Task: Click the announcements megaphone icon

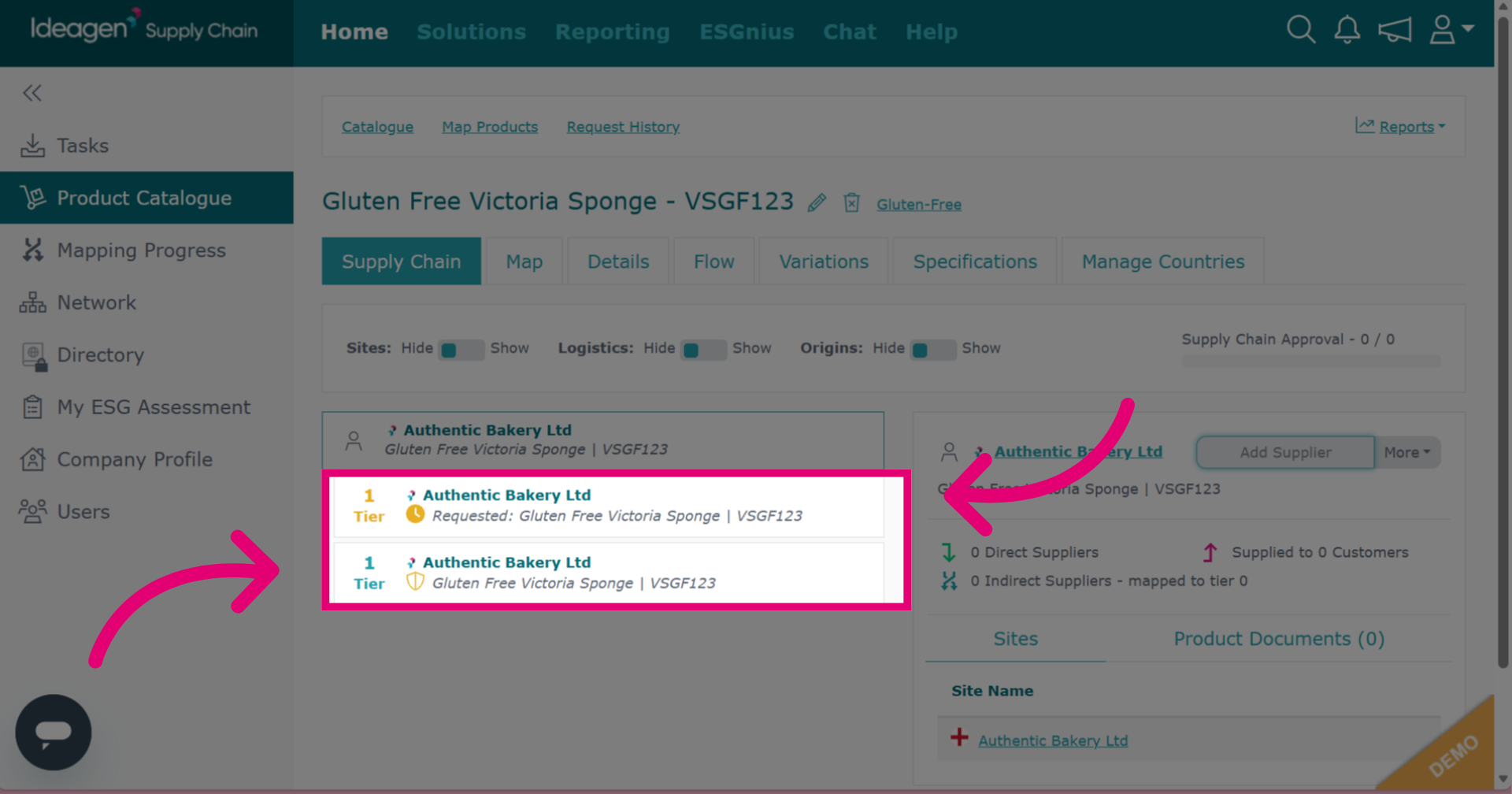Action: click(x=1394, y=31)
